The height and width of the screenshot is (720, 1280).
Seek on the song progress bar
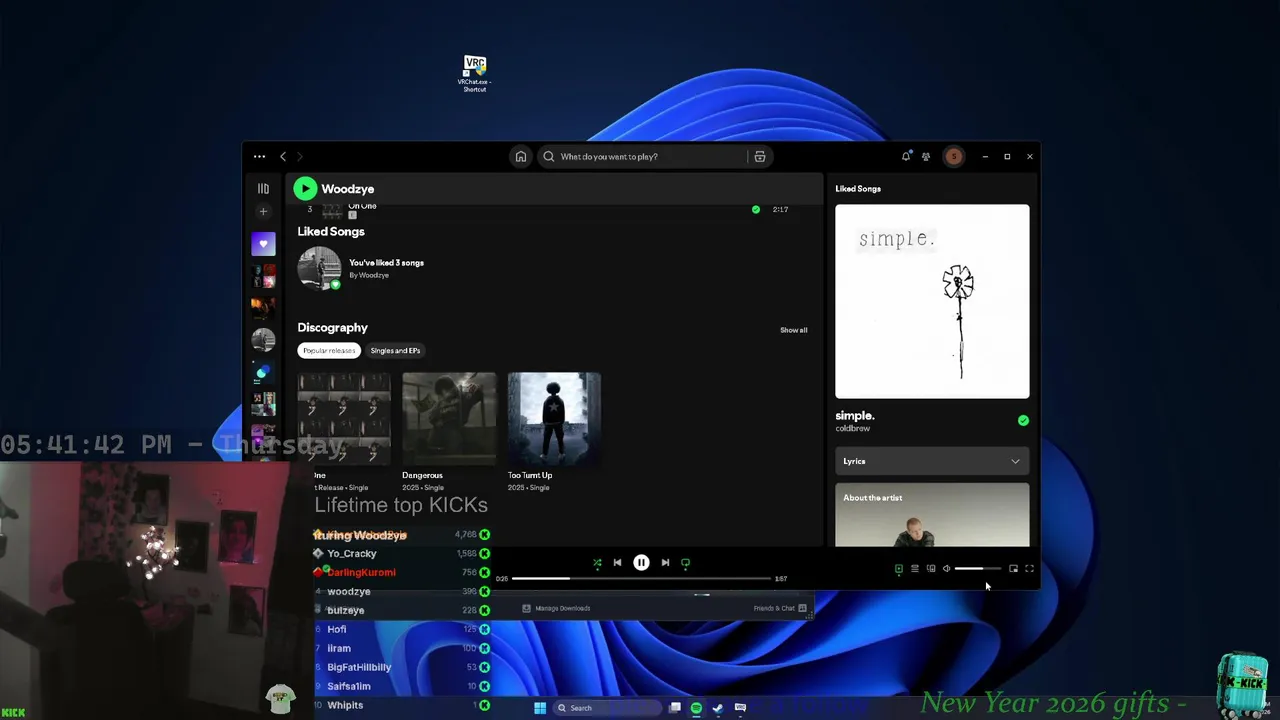(641, 578)
